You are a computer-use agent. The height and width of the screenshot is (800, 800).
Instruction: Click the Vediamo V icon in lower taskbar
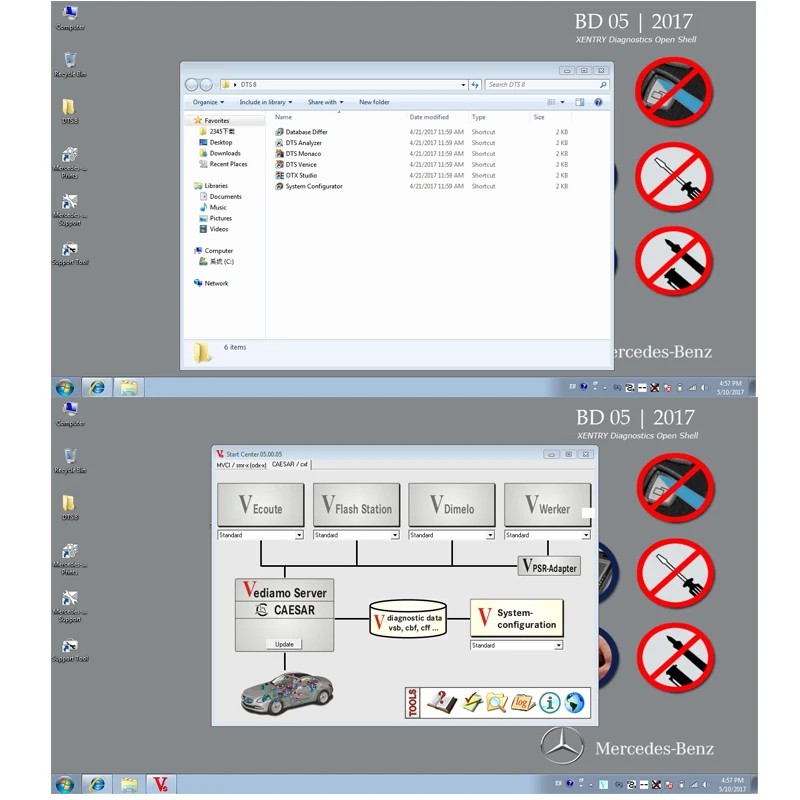(161, 784)
